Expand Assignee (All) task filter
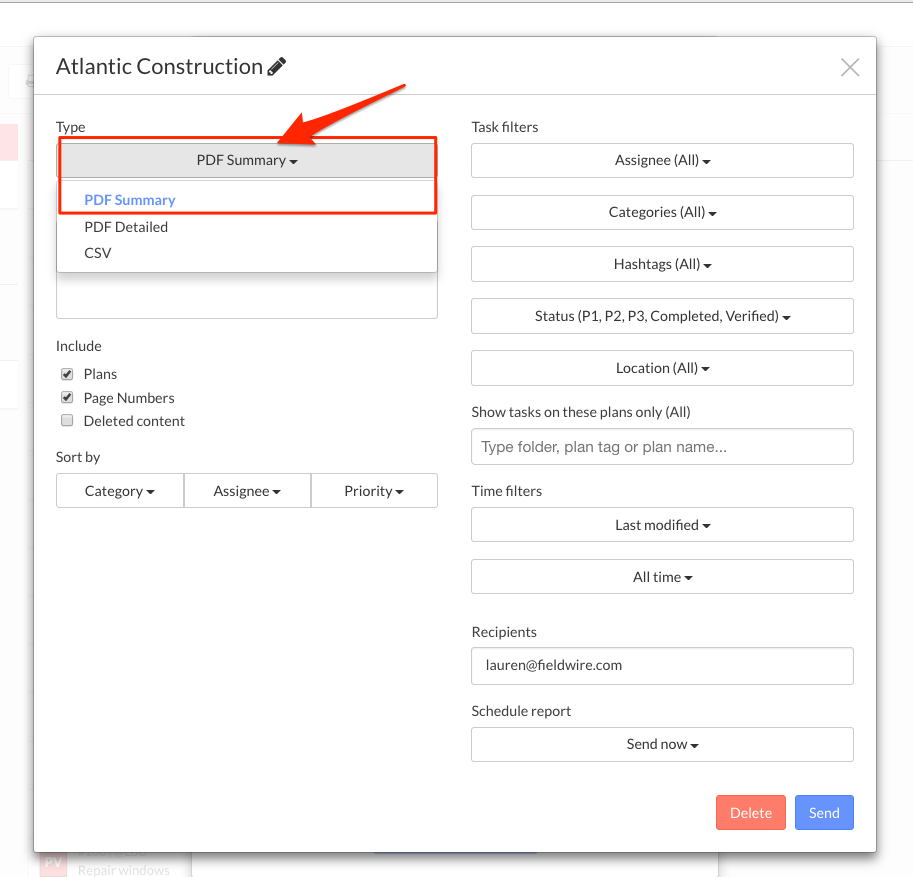The height and width of the screenshot is (877, 913). [x=662, y=160]
